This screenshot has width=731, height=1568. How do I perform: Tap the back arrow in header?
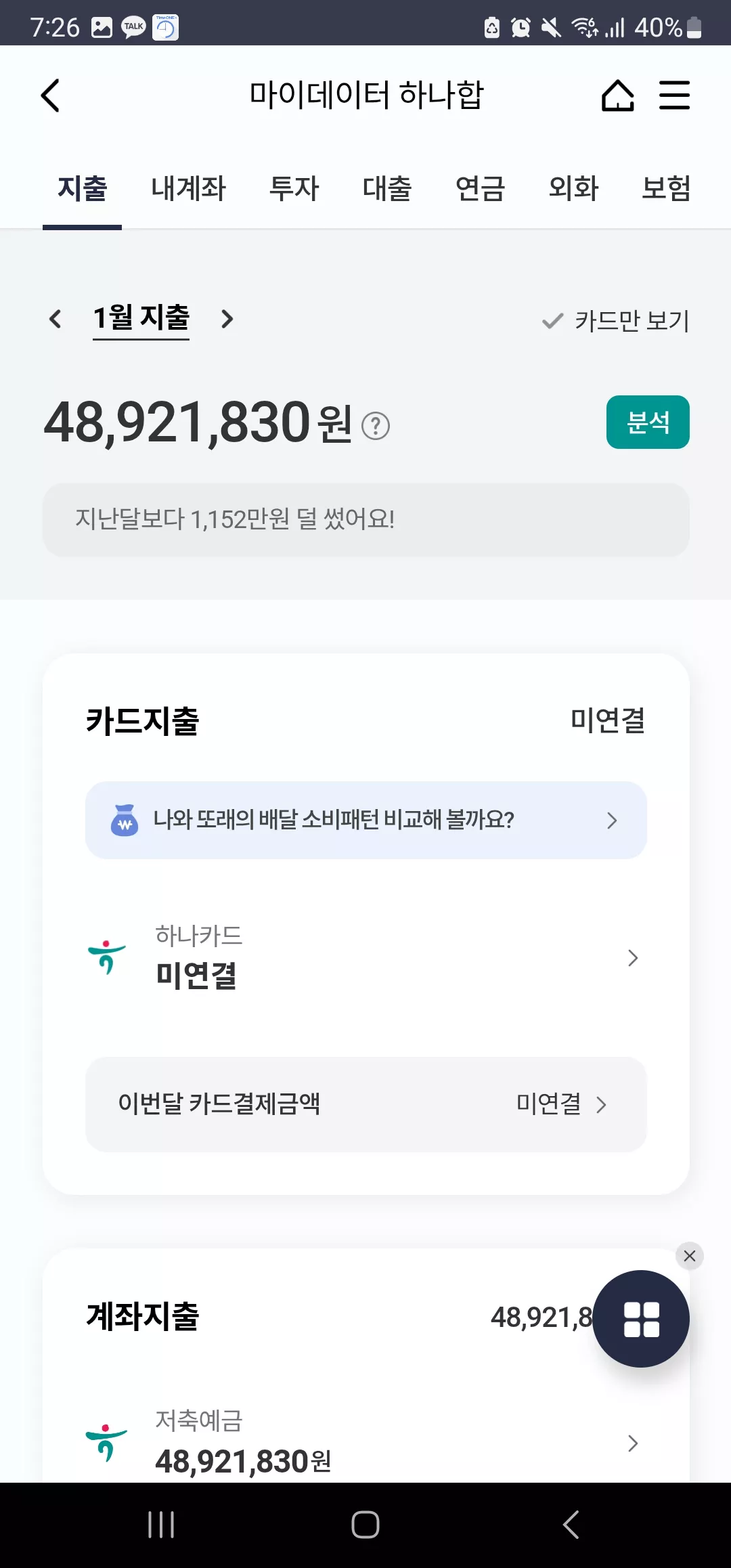pyautogui.click(x=51, y=95)
